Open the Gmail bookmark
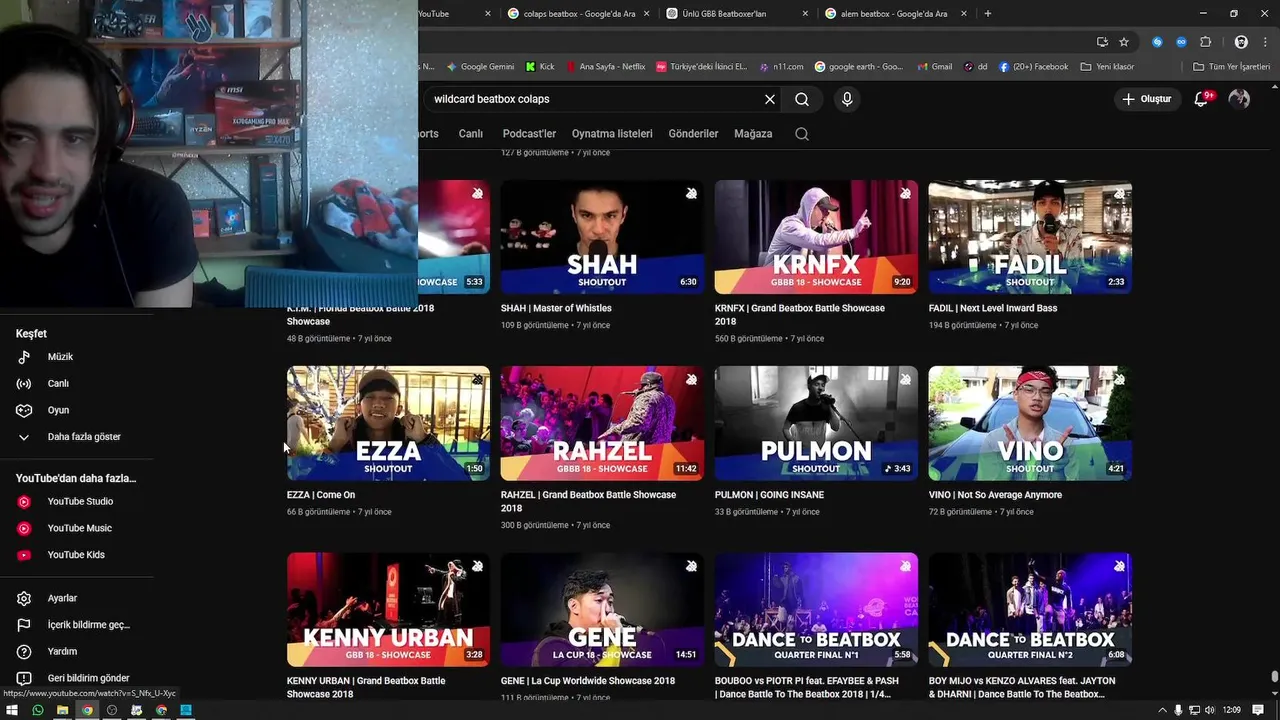 pos(934,67)
